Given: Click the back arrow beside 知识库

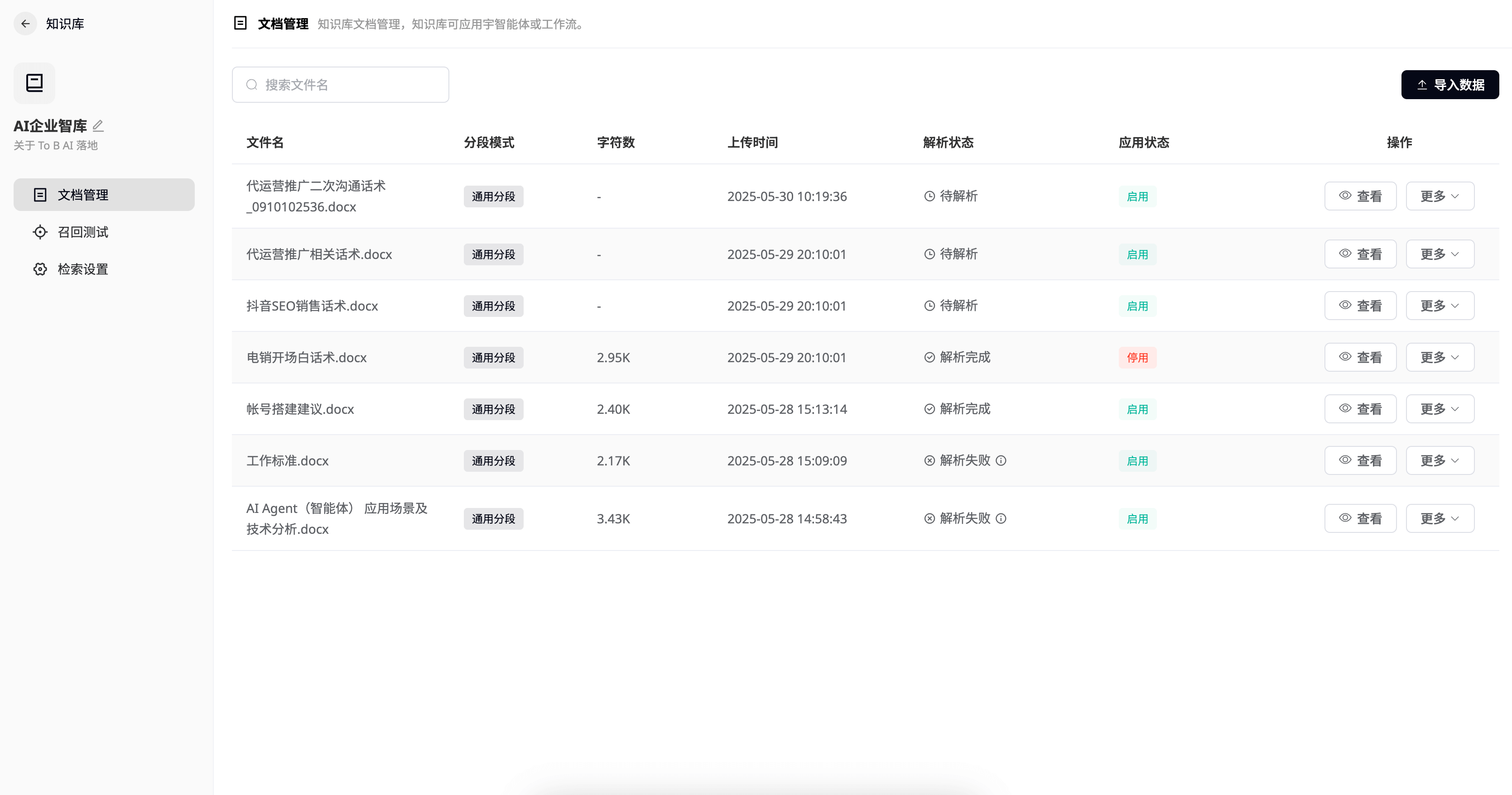Looking at the screenshot, I should (25, 24).
